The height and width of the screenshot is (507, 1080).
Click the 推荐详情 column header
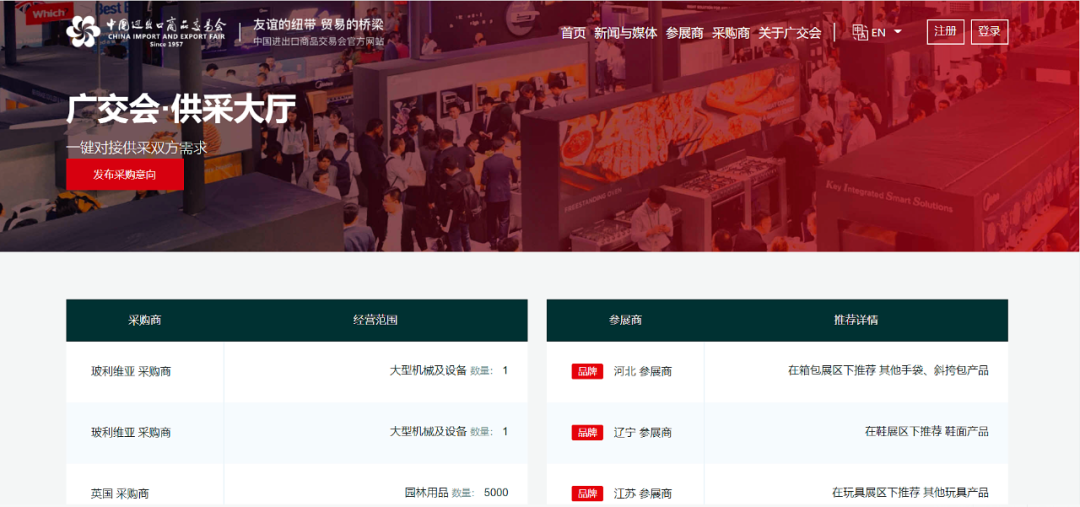click(855, 320)
